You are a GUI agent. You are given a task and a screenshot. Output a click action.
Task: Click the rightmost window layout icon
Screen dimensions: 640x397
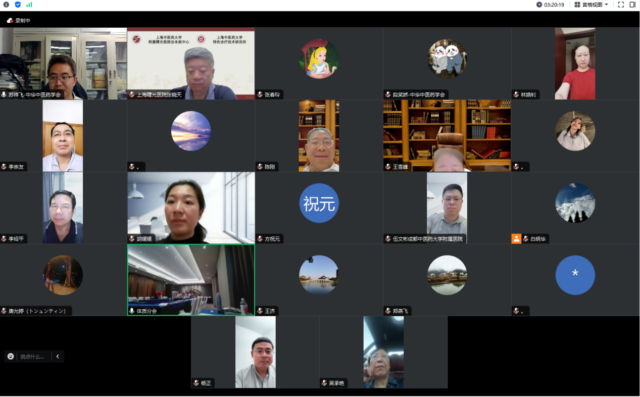(633, 4)
